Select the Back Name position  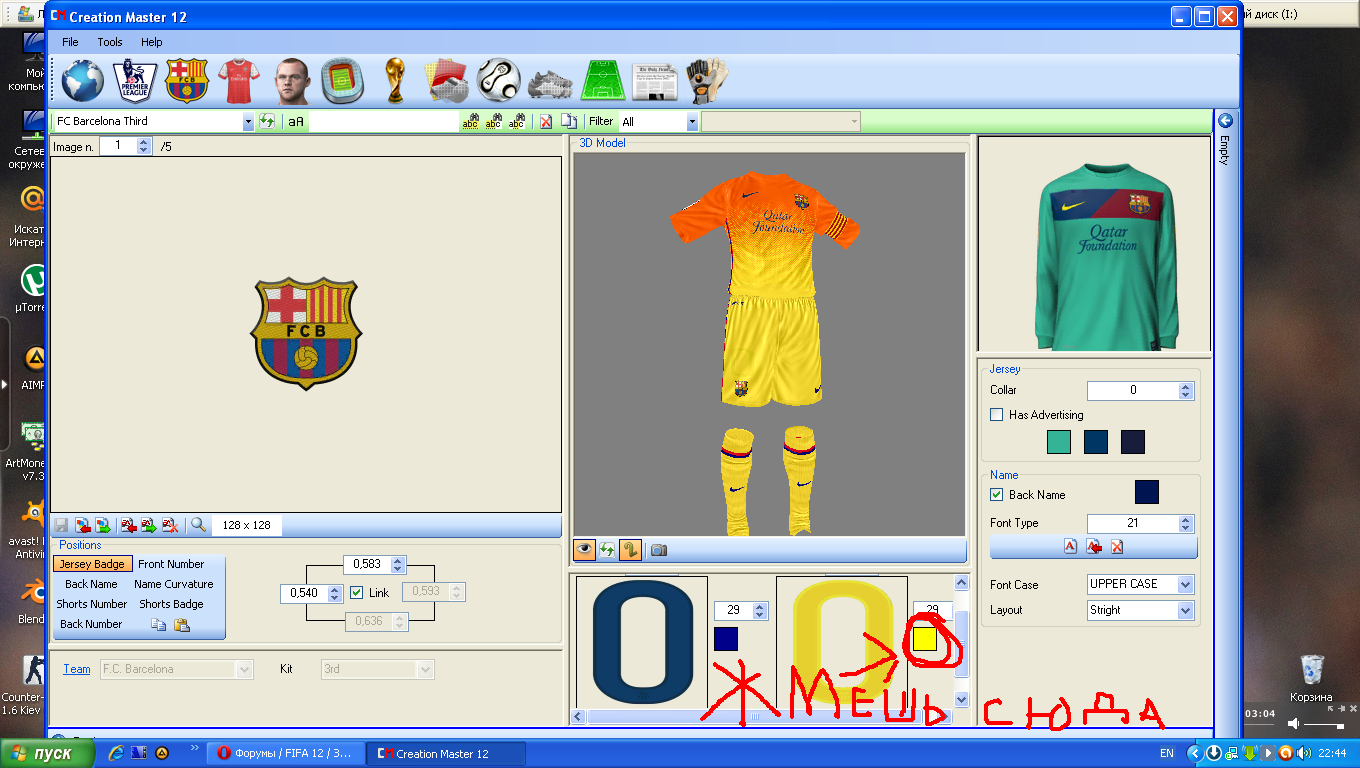point(91,584)
